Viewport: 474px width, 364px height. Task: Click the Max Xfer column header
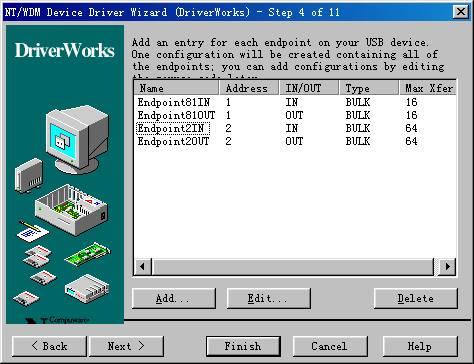[x=428, y=88]
